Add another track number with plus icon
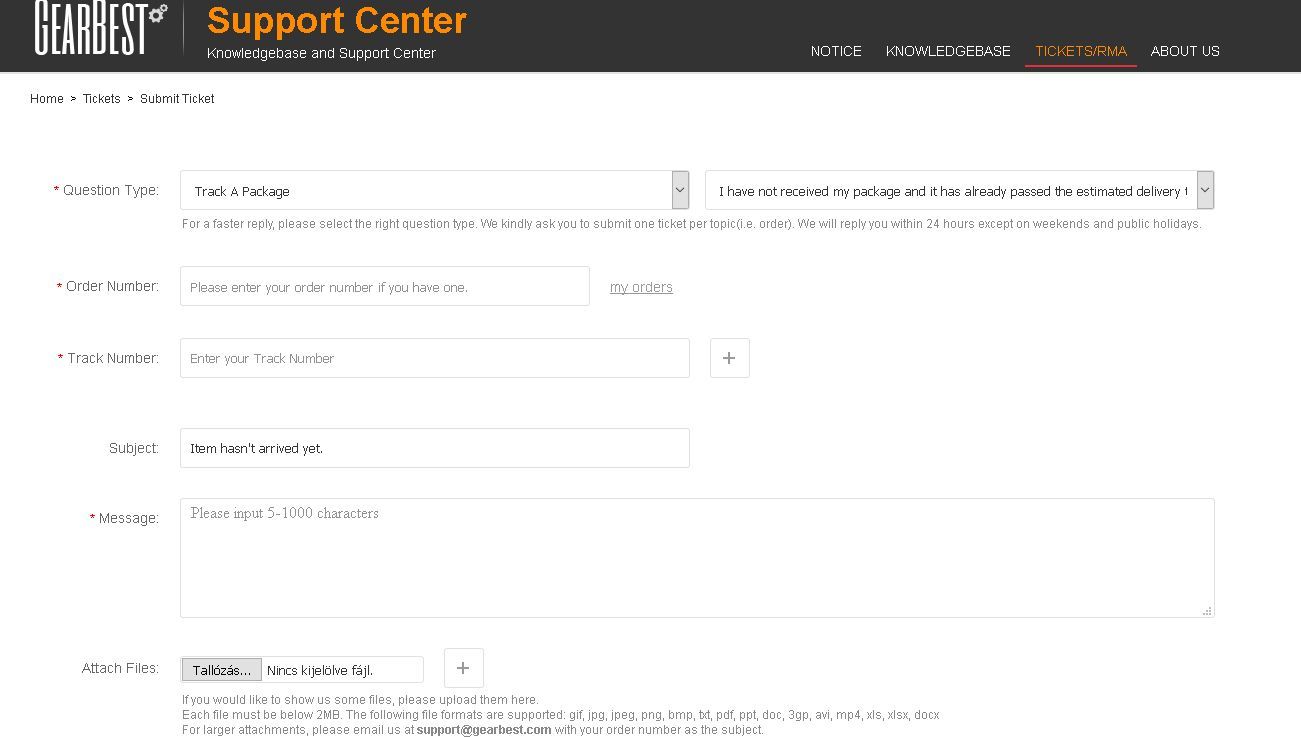The width and height of the screenshot is (1301, 737). pos(729,358)
